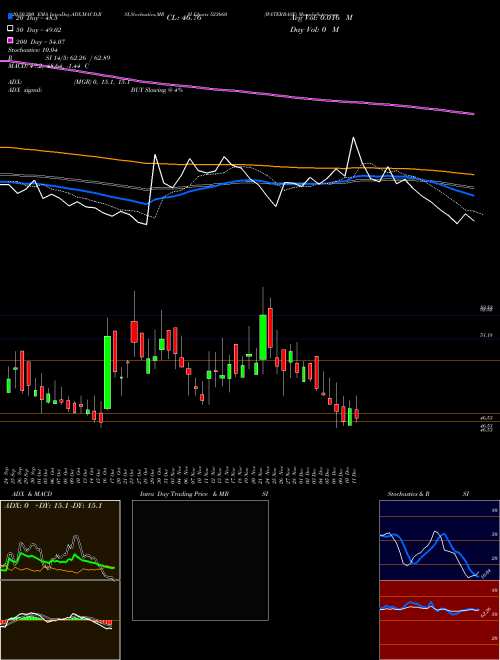Click the blue 20 Day legend swatch

10,17
